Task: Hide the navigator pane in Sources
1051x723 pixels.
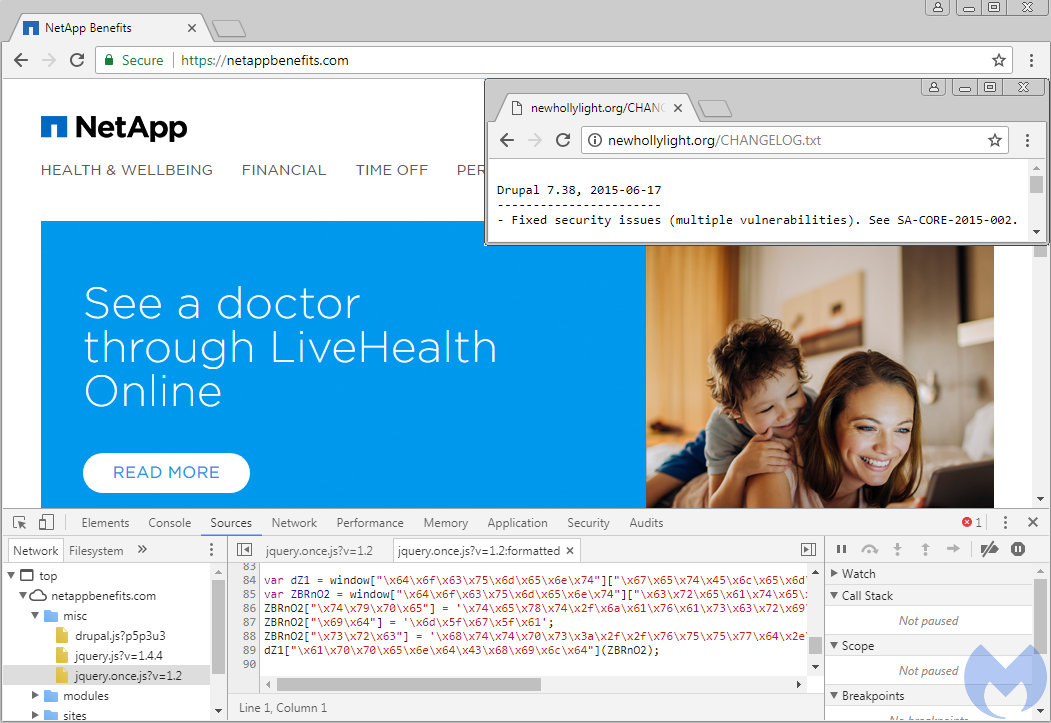Action: [244, 550]
